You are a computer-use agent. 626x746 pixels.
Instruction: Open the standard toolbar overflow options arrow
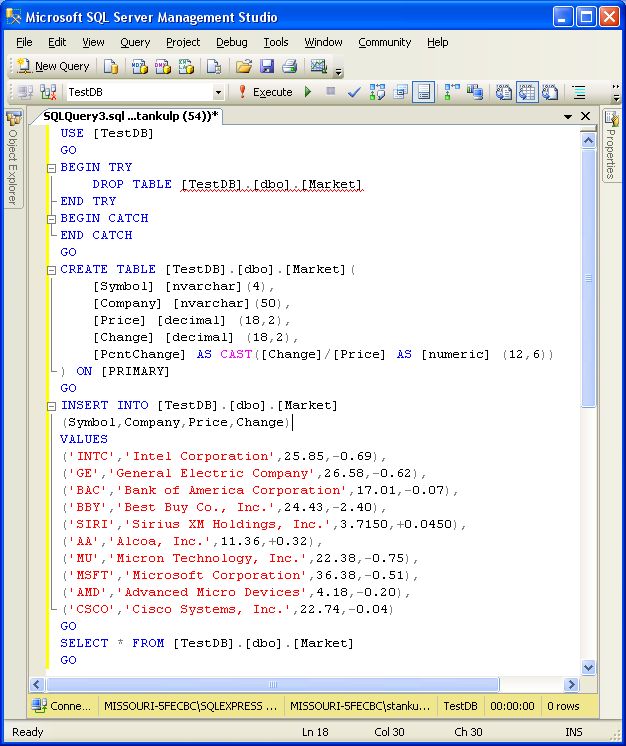click(338, 71)
